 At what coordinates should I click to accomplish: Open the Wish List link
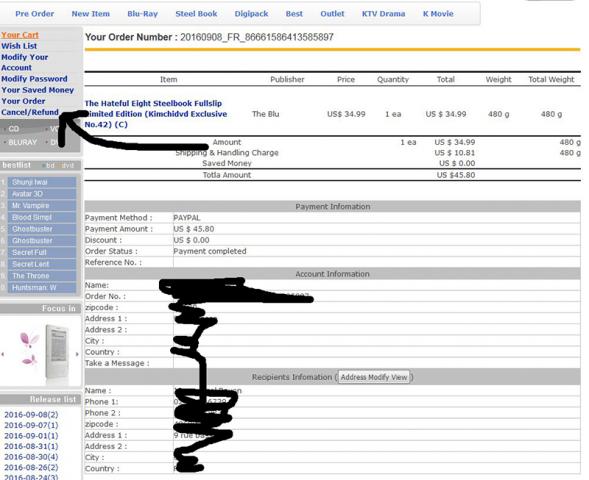[19, 46]
